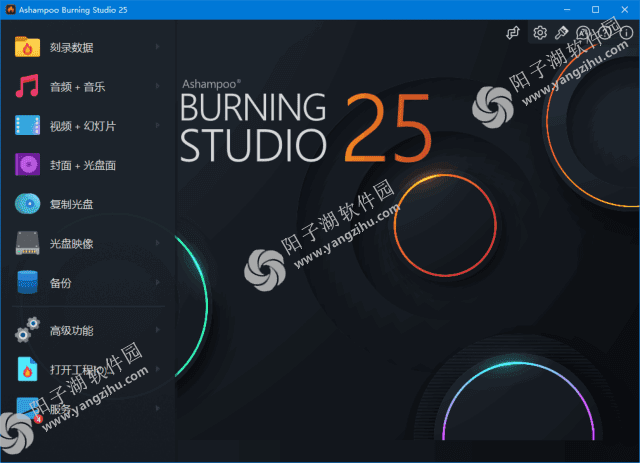The height and width of the screenshot is (463, 640).
Task: Change theme using the paintbrush icon
Action: tap(562, 33)
